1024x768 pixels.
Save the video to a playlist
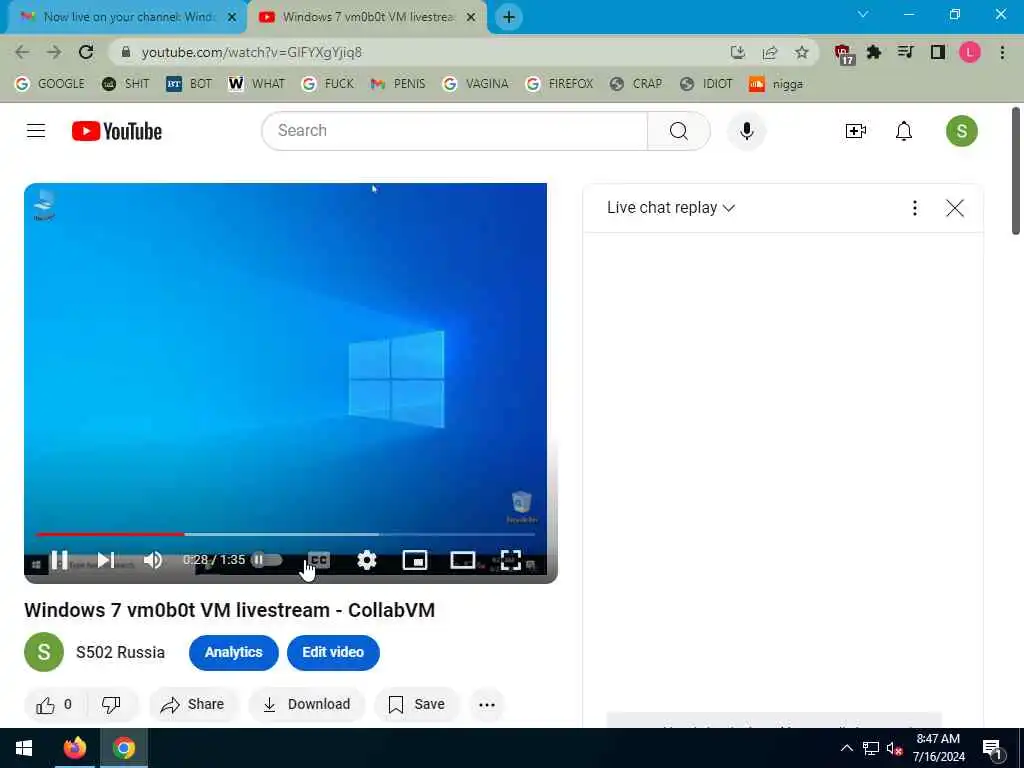(417, 705)
